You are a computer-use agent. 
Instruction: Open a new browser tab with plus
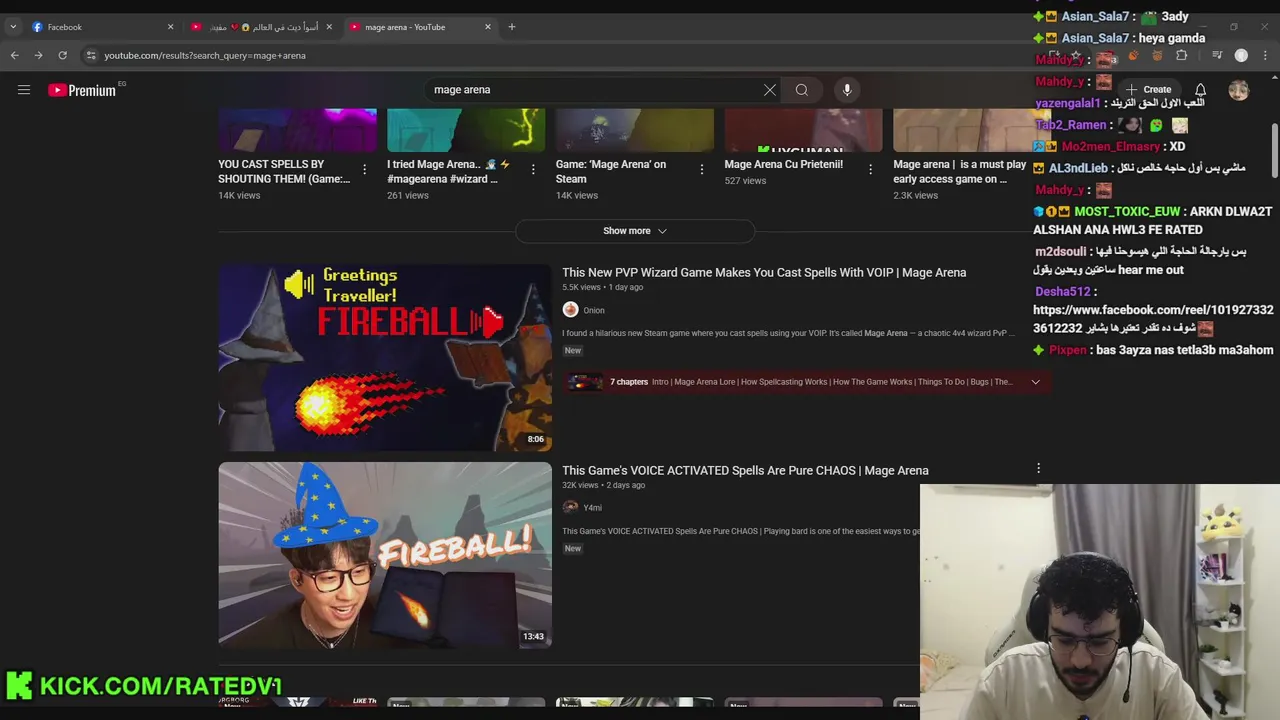coord(512,27)
